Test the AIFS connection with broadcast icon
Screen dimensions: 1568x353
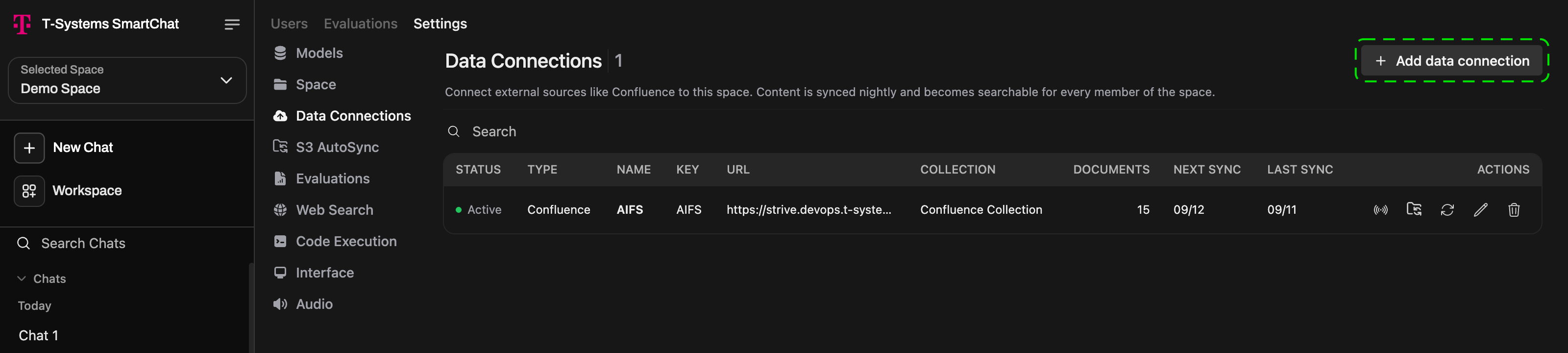(x=1380, y=210)
